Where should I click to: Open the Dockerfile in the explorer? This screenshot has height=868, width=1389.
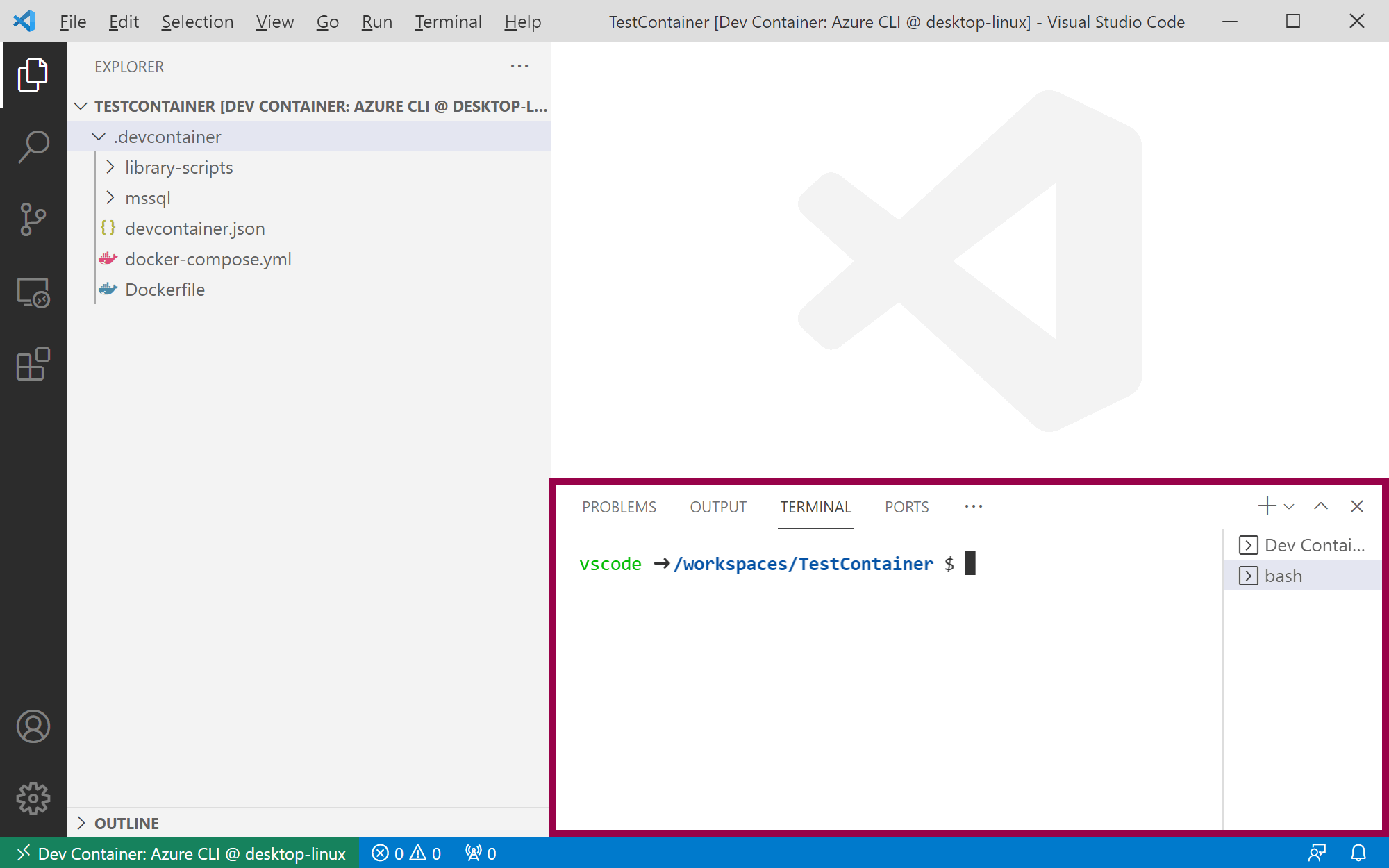(x=165, y=290)
